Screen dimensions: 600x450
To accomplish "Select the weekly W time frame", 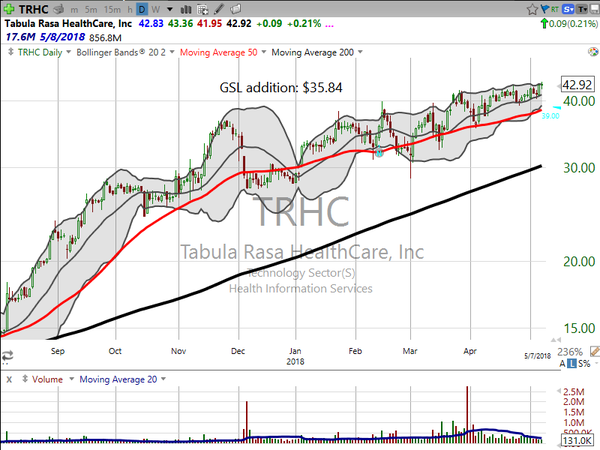I will pyautogui.click(x=155, y=10).
